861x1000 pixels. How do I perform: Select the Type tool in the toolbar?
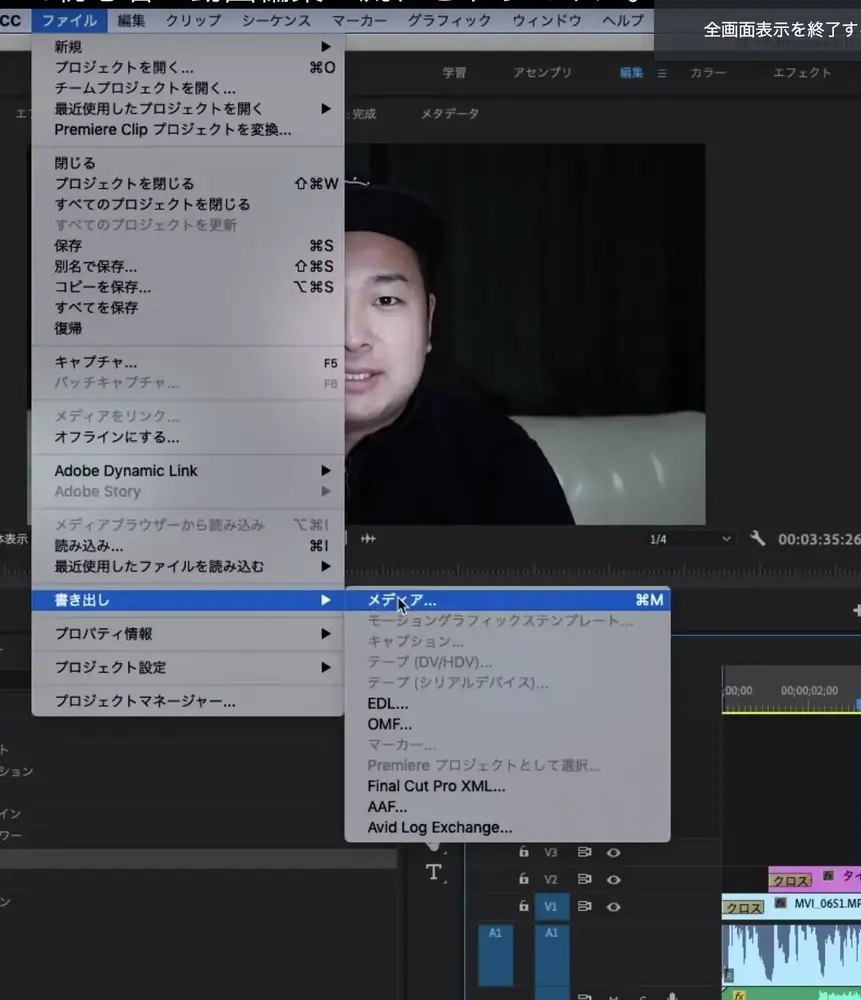click(x=434, y=872)
